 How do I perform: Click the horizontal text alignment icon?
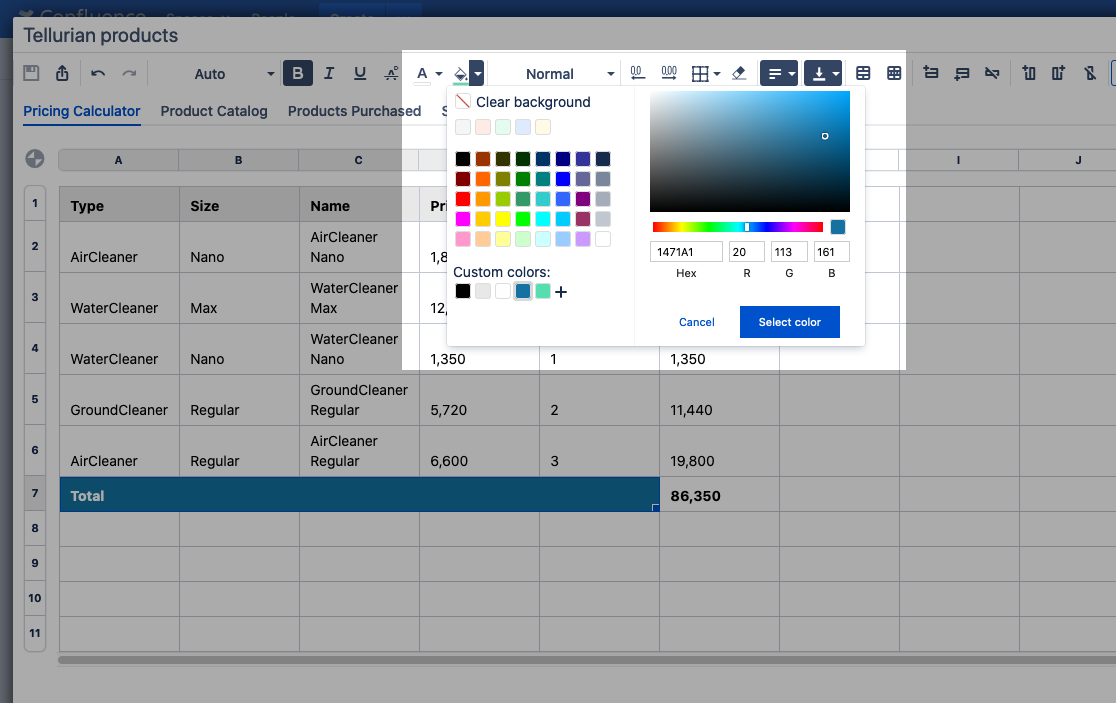tap(775, 74)
